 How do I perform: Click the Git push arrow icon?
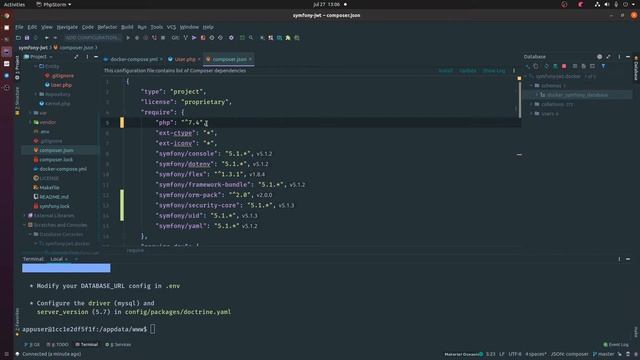coord(194,38)
